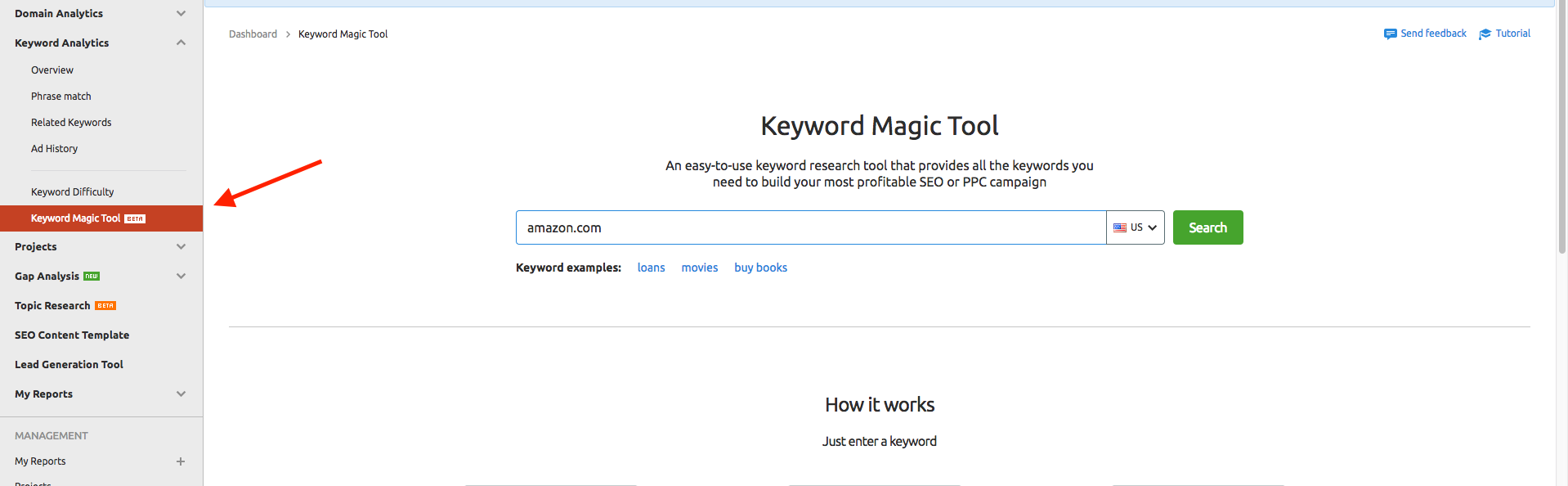Expand the Gap Analysis section
The image size is (1568, 486).
[181, 276]
